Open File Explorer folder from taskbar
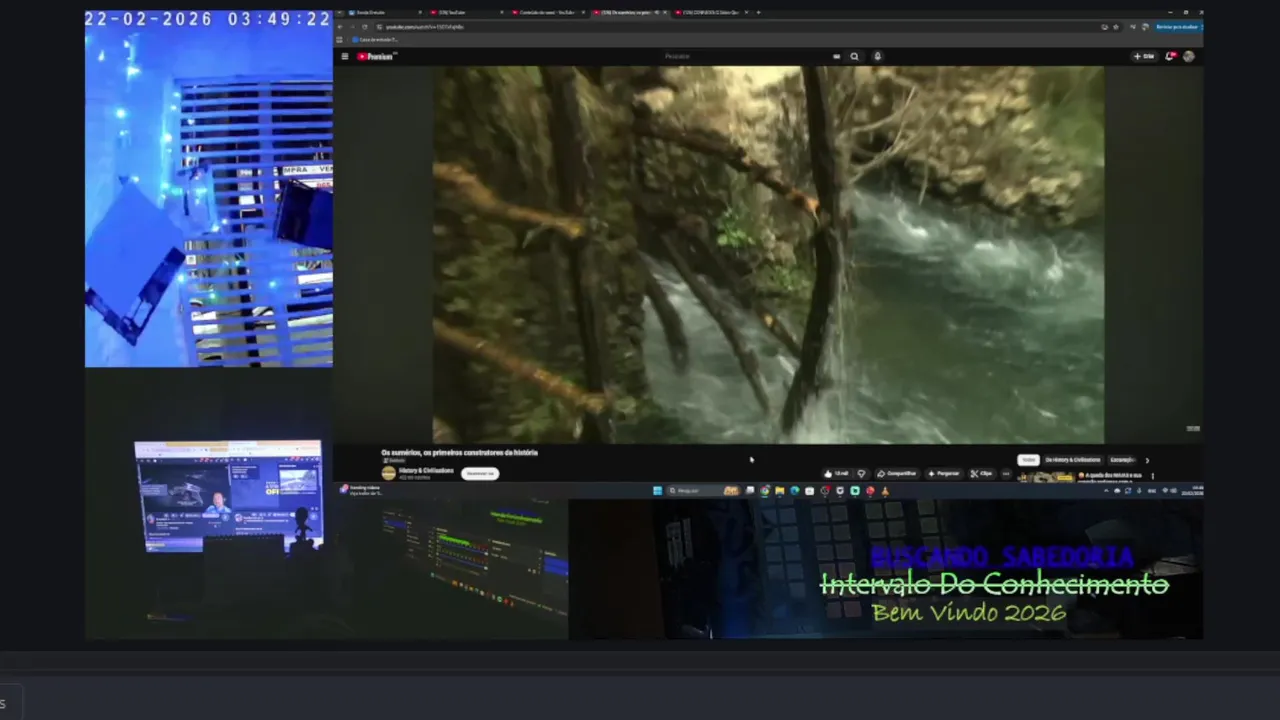This screenshot has height=720, width=1280. (779, 491)
